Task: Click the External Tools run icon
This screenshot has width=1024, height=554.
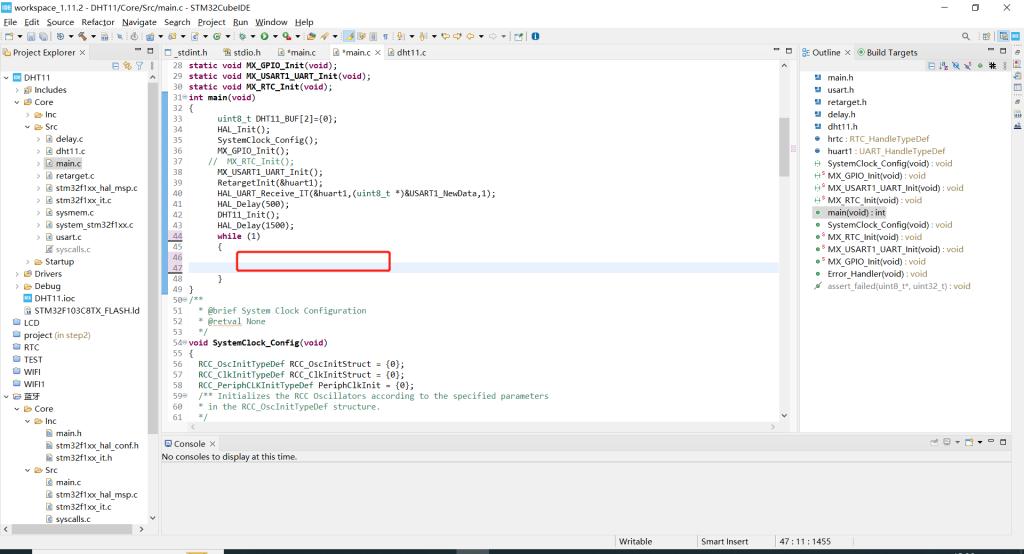Action: [x=286, y=37]
